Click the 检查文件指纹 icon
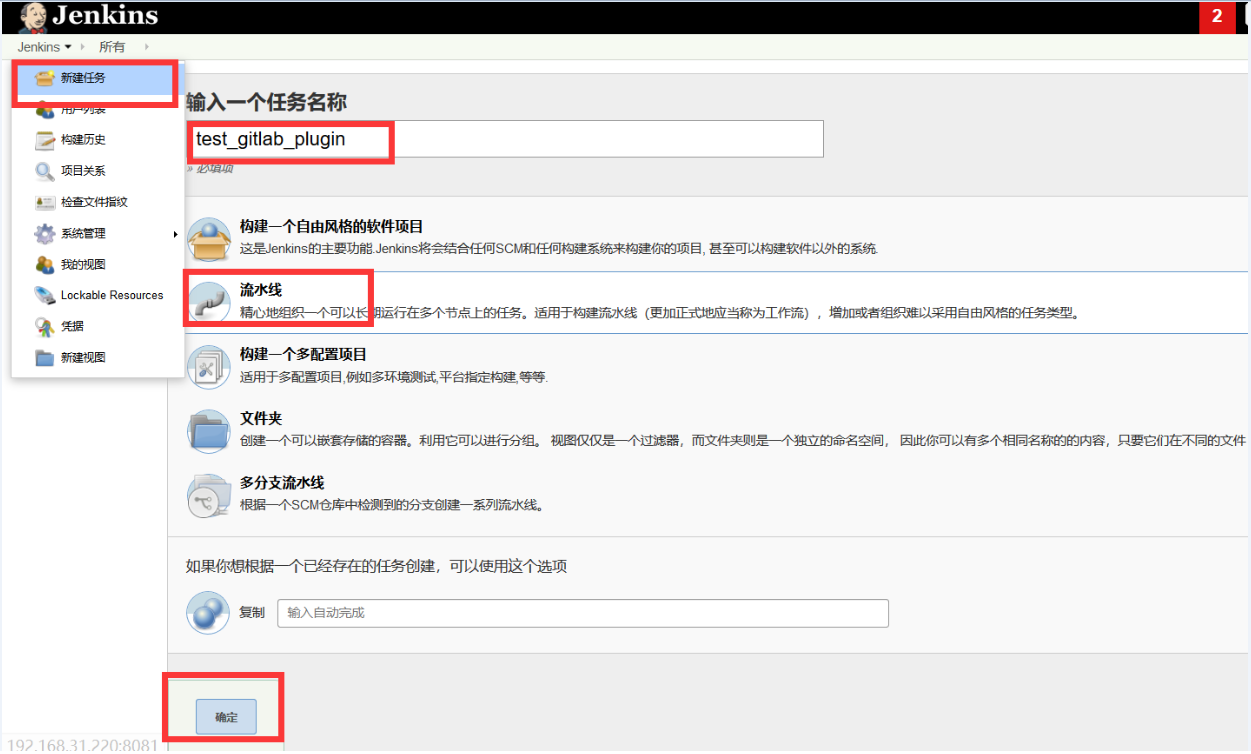Screen dimensions: 1251x754 (44, 202)
